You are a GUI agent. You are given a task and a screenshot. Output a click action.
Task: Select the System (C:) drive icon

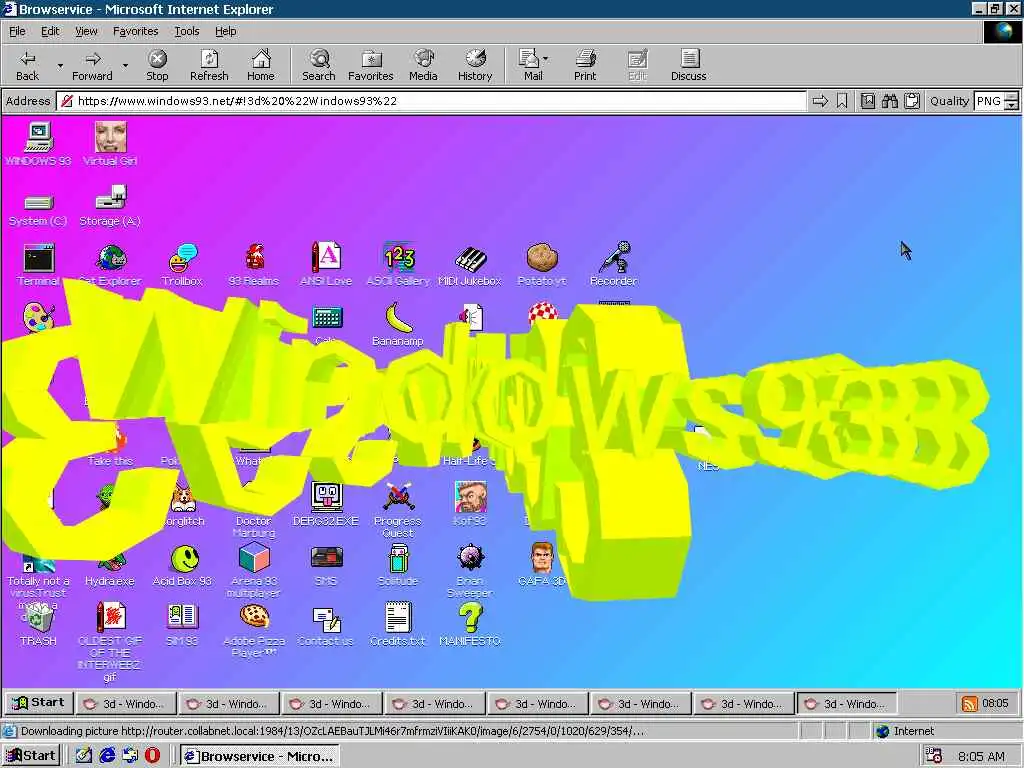(x=38, y=209)
